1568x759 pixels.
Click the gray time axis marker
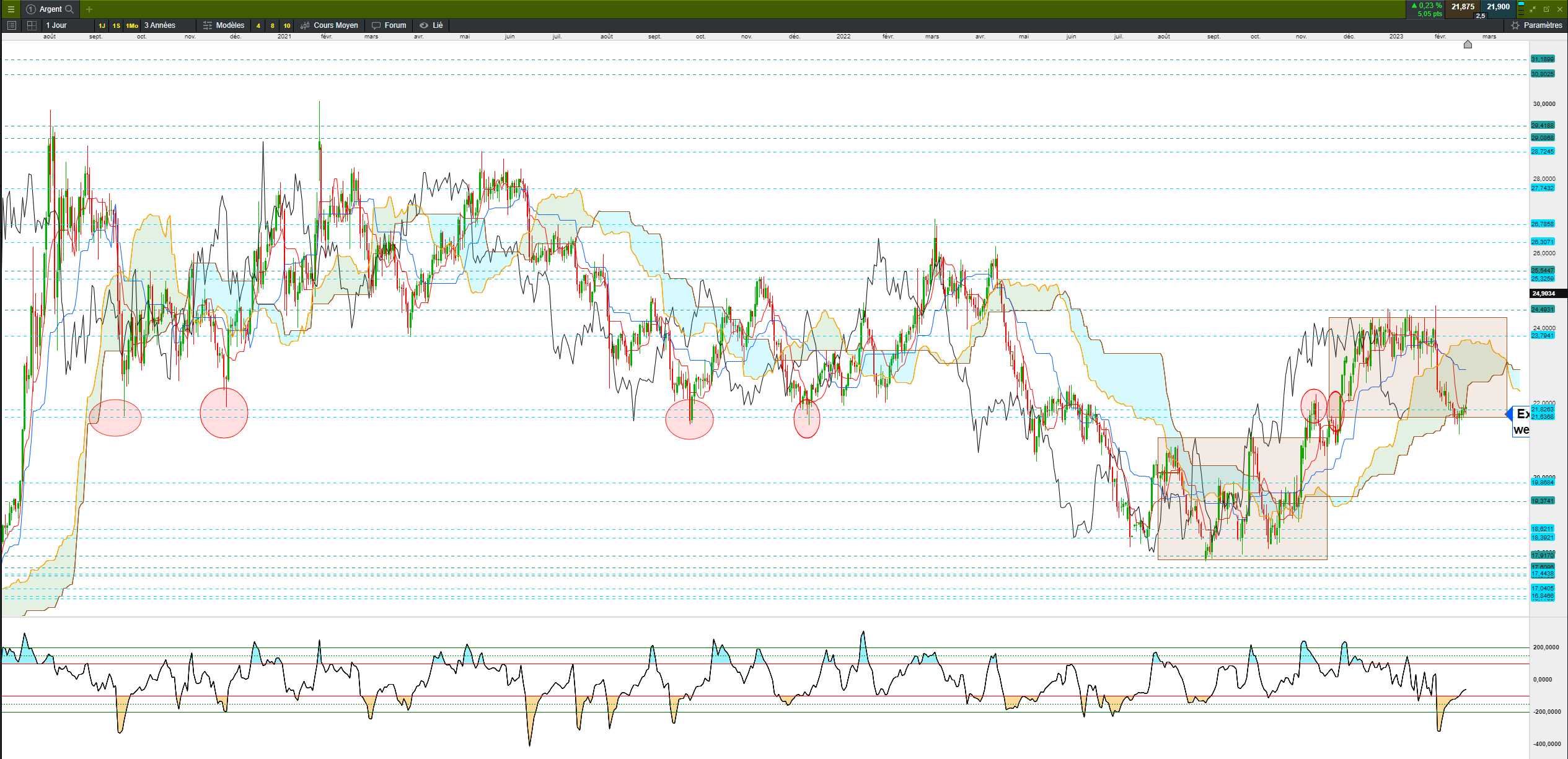point(1468,44)
